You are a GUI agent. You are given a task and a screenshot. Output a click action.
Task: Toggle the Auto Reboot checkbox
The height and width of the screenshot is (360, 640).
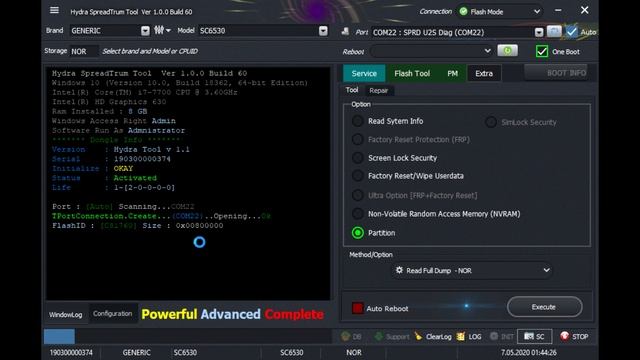[x=358, y=308]
